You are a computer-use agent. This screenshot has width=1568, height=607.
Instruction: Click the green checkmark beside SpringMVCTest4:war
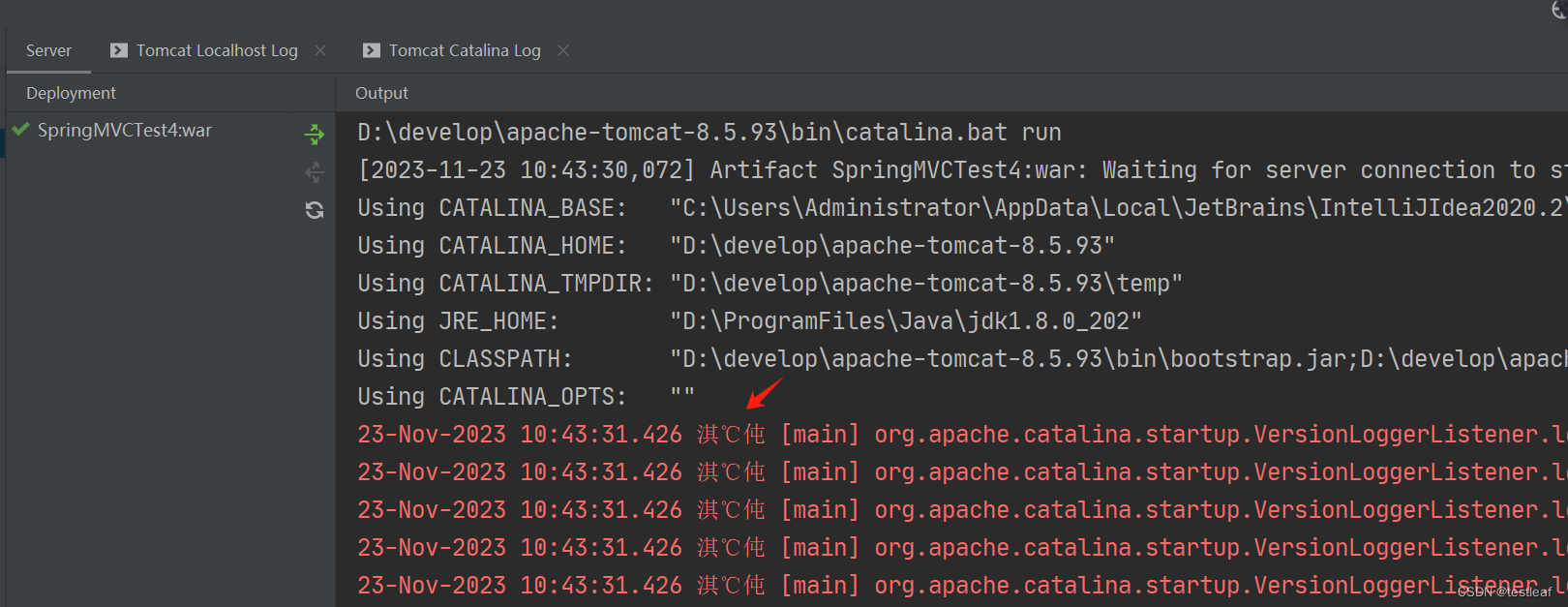click(x=20, y=129)
